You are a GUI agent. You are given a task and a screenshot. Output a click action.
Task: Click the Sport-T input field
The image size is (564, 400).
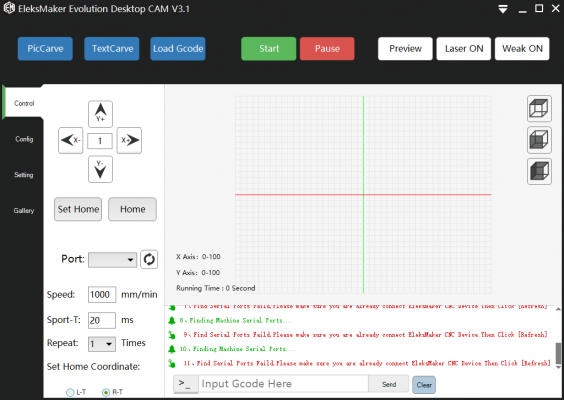pos(102,320)
